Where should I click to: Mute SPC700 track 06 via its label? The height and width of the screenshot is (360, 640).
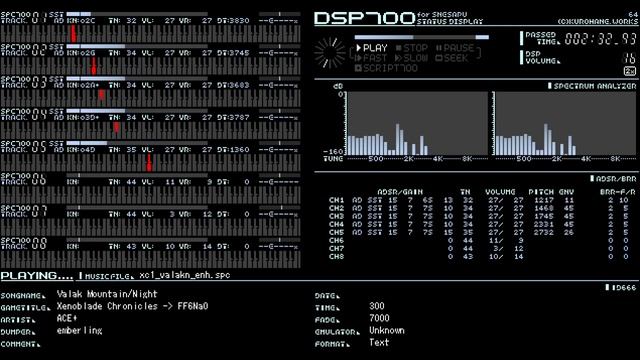24,179
